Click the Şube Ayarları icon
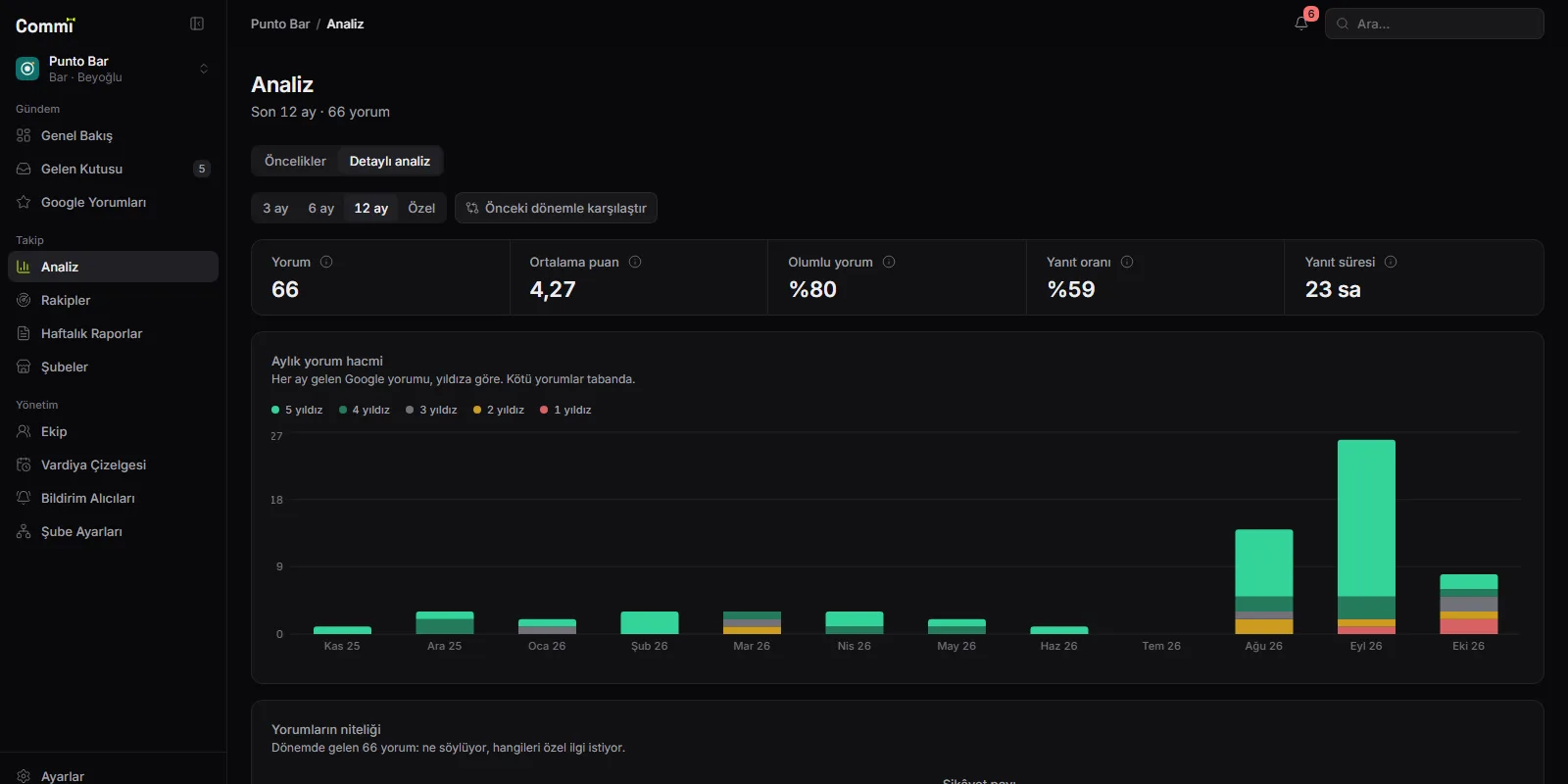The image size is (1568, 784). point(24,531)
